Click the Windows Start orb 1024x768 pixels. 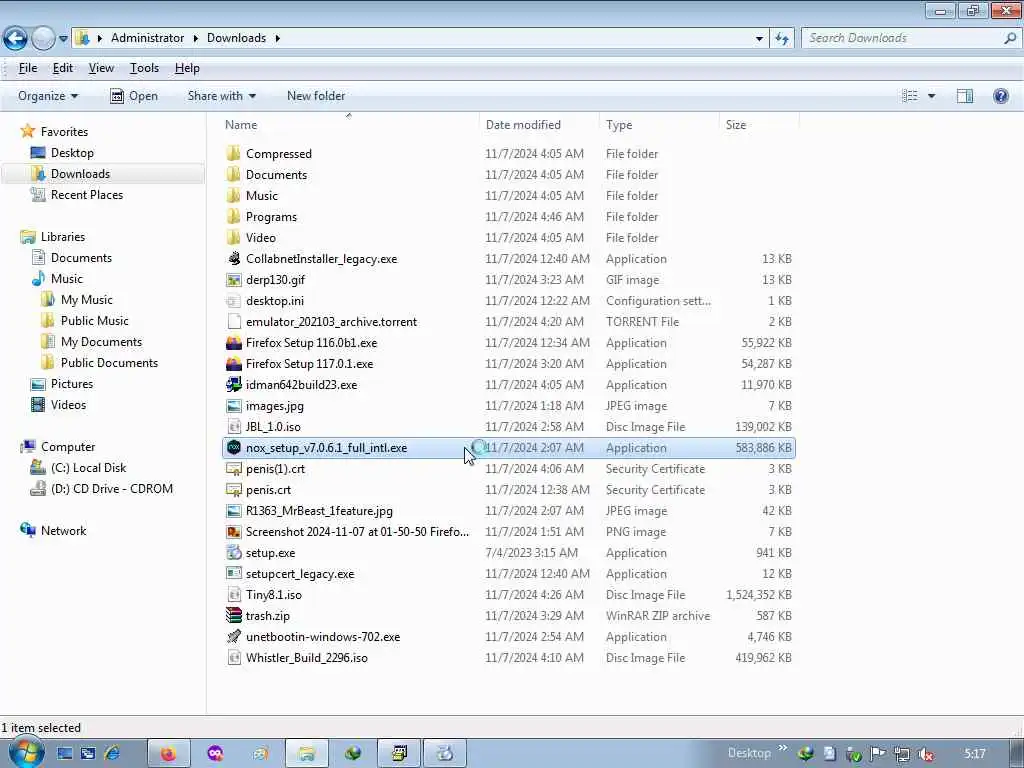click(x=26, y=754)
